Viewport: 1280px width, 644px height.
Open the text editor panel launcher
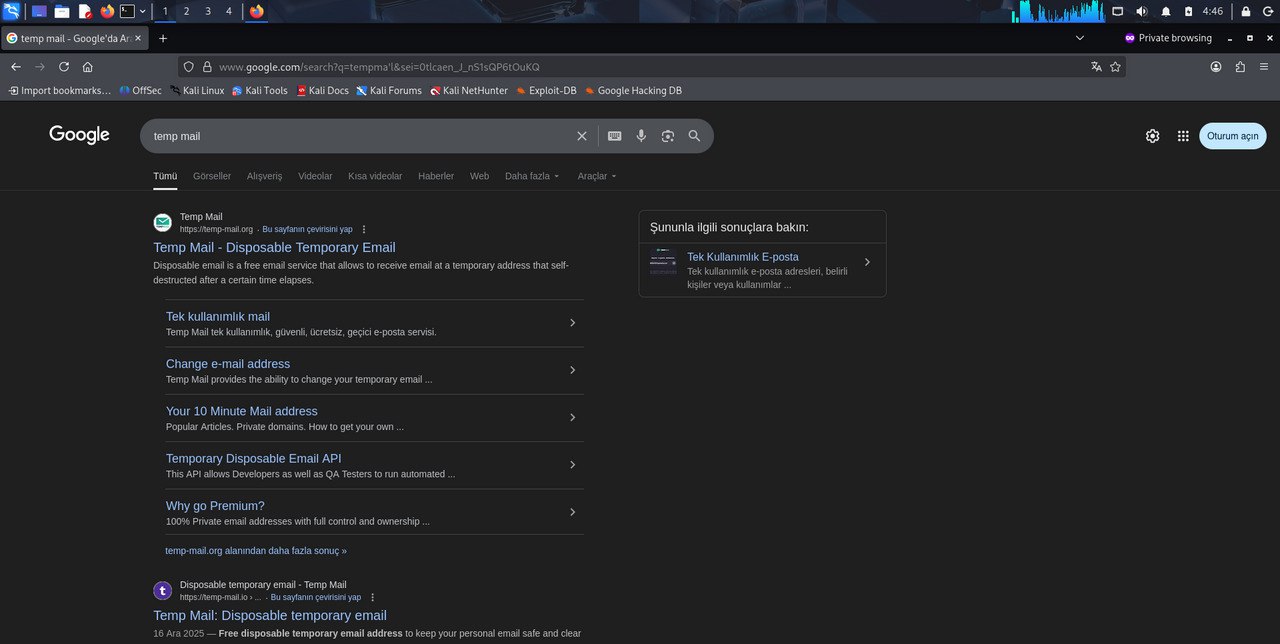pyautogui.click(x=85, y=11)
